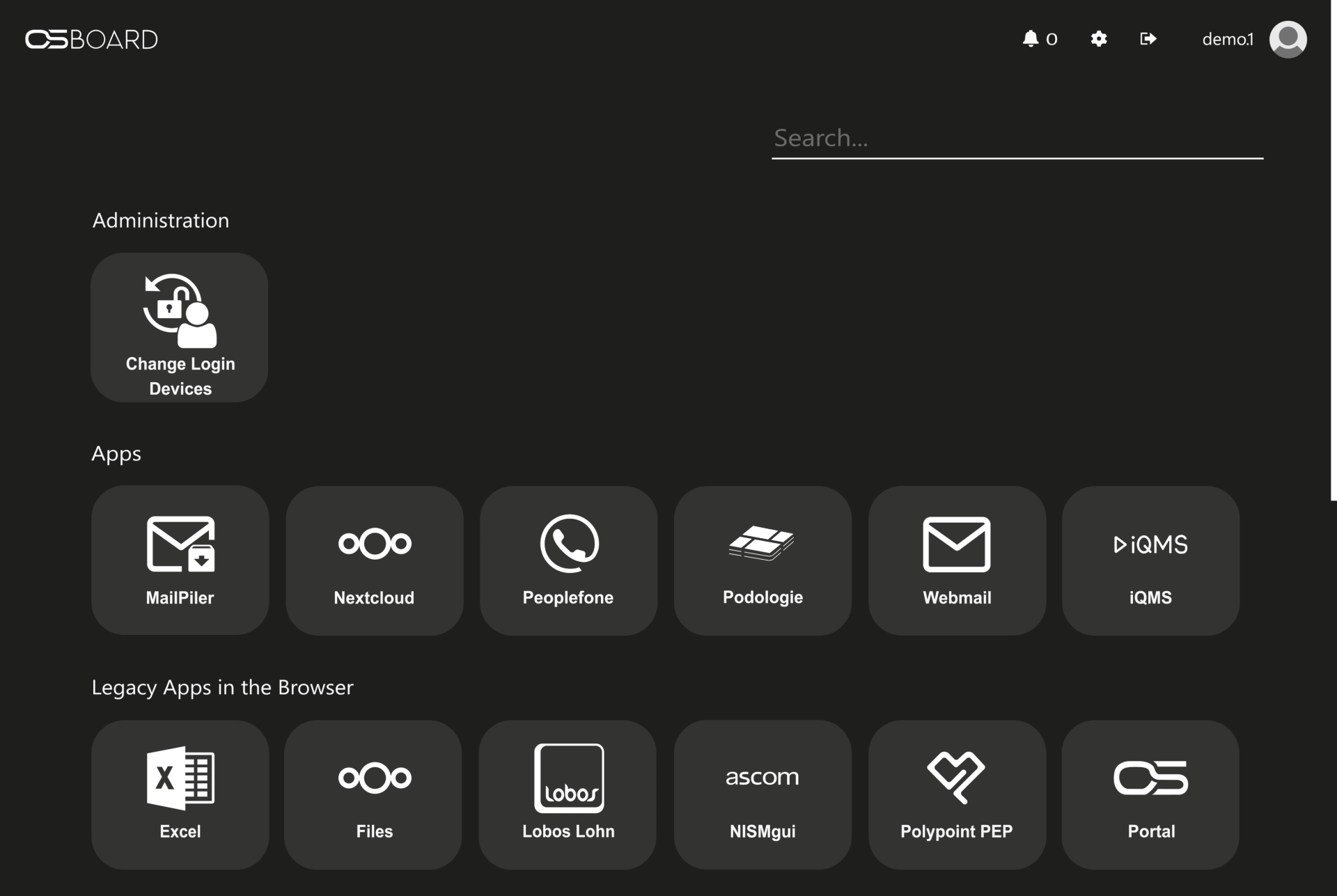Screen dimensions: 1337x896
Task: Open the Polypoint PEP app
Action: [x=957, y=794]
